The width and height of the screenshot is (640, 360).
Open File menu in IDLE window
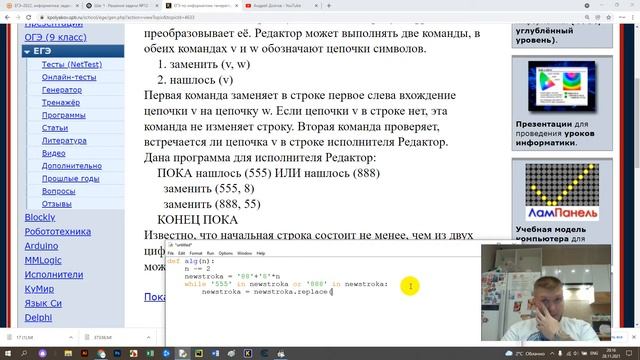(171, 253)
